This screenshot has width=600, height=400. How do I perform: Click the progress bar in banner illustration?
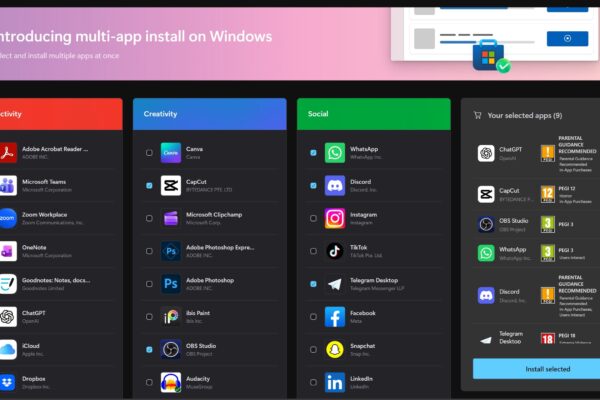point(487,42)
